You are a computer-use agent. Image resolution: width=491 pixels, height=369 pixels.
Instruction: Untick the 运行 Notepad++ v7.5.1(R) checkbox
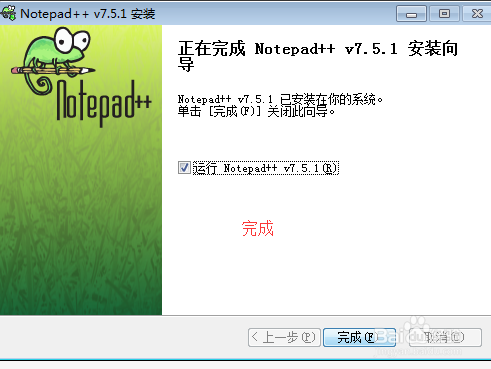pos(184,168)
